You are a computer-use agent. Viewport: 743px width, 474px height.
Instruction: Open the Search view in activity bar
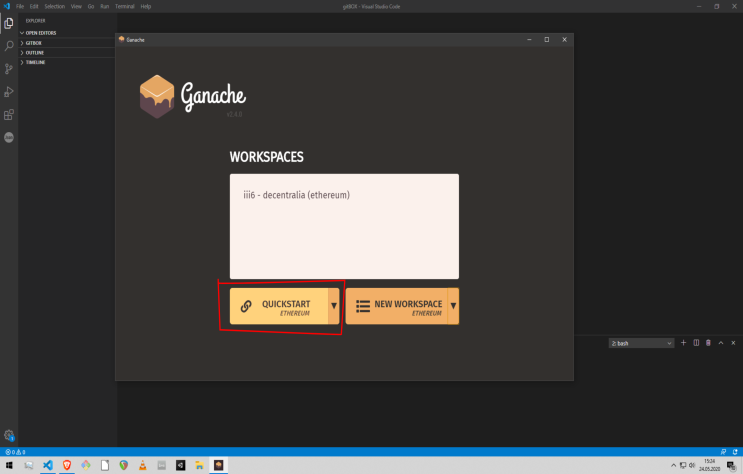point(9,46)
